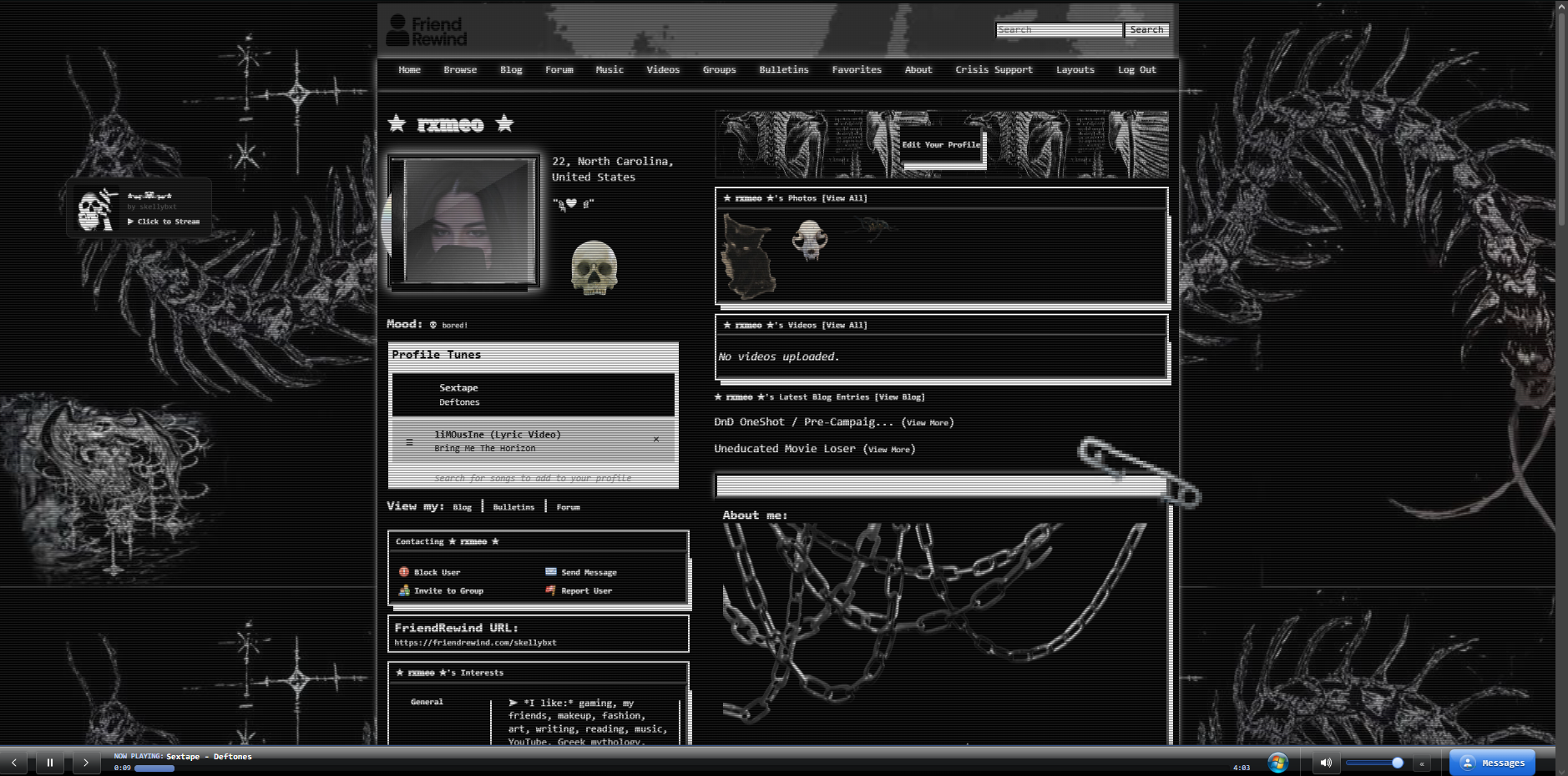Screen dimensions: 1568x776
Task: Open Bulletins in navigation bar
Action: coord(784,70)
